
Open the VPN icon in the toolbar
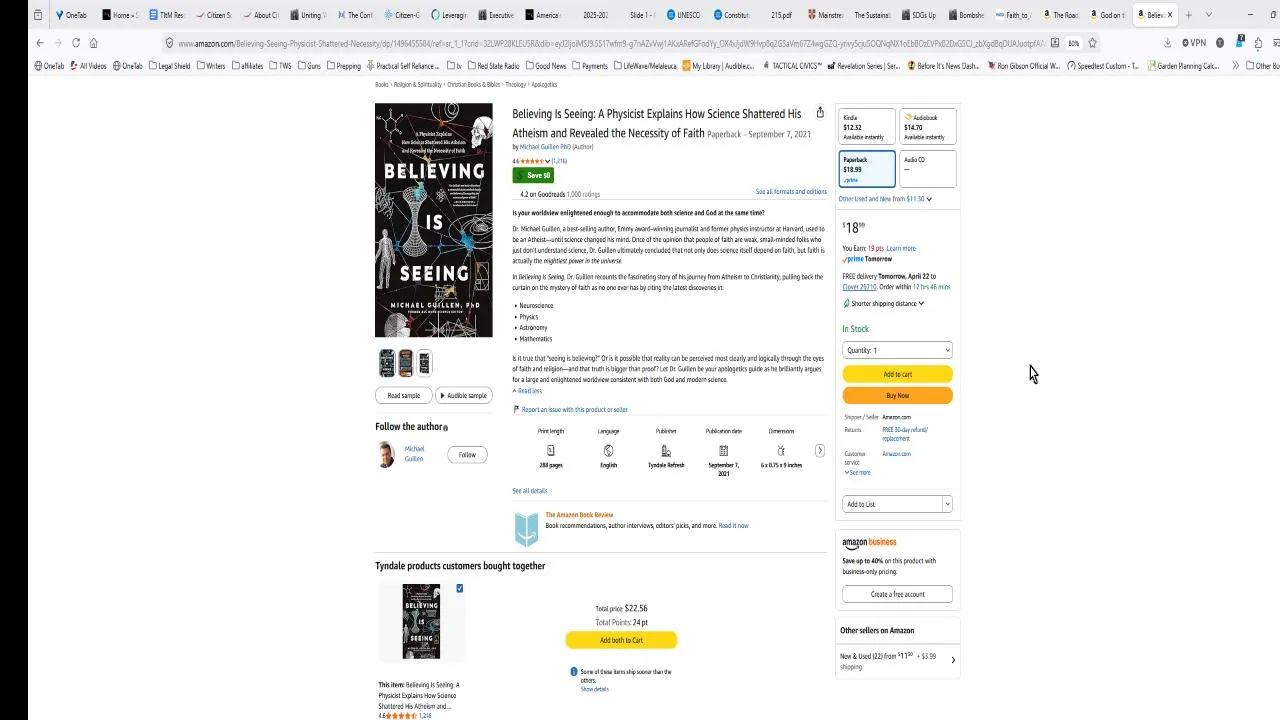coord(1193,43)
